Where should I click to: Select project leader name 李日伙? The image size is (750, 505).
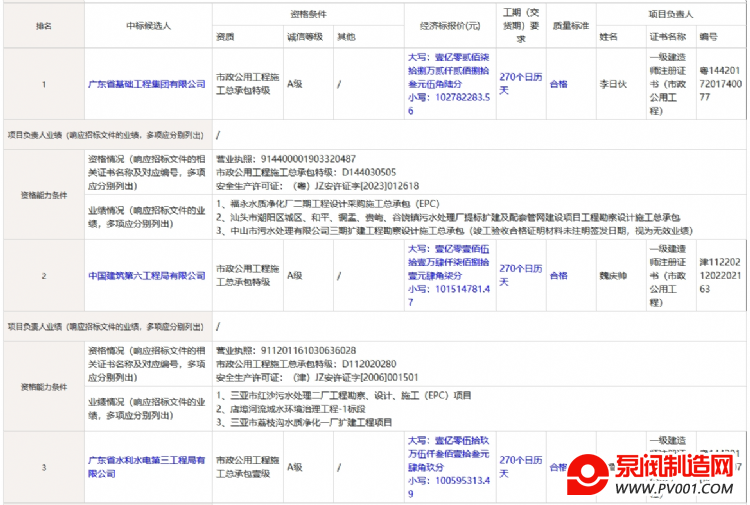(613, 84)
